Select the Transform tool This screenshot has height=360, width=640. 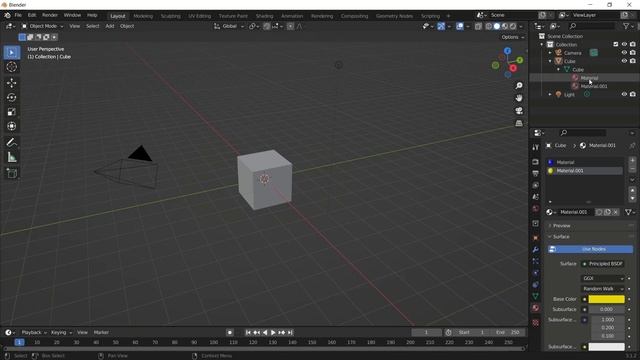tap(11, 126)
